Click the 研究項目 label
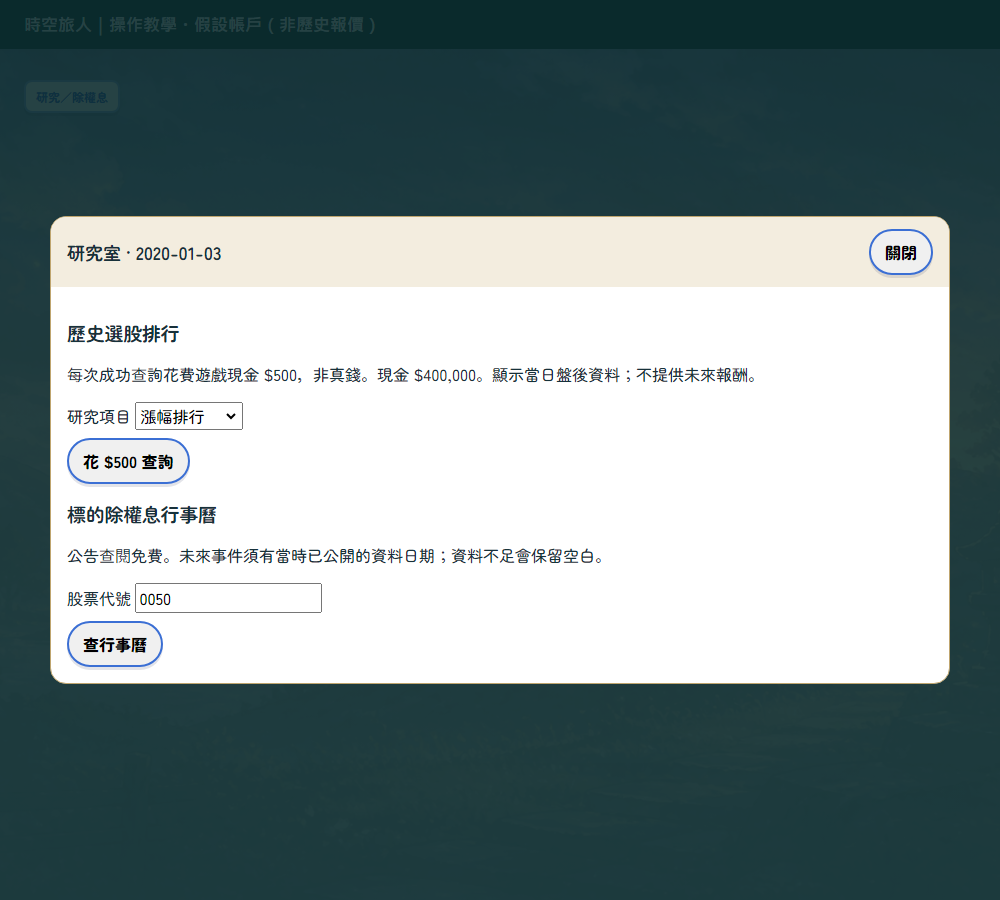 [99, 417]
